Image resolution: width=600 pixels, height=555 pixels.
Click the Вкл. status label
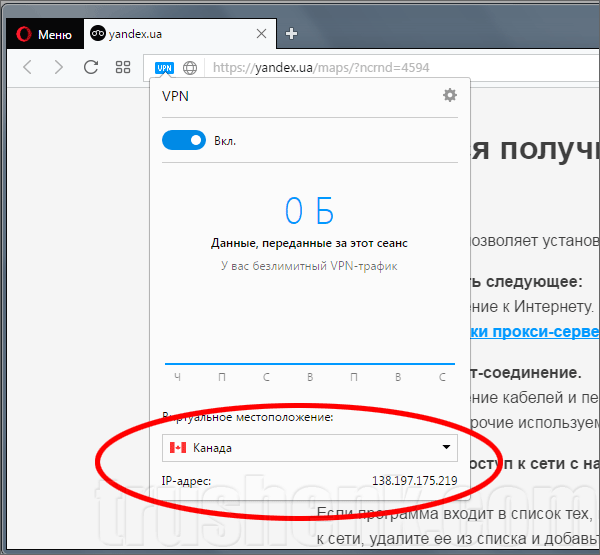(225, 141)
